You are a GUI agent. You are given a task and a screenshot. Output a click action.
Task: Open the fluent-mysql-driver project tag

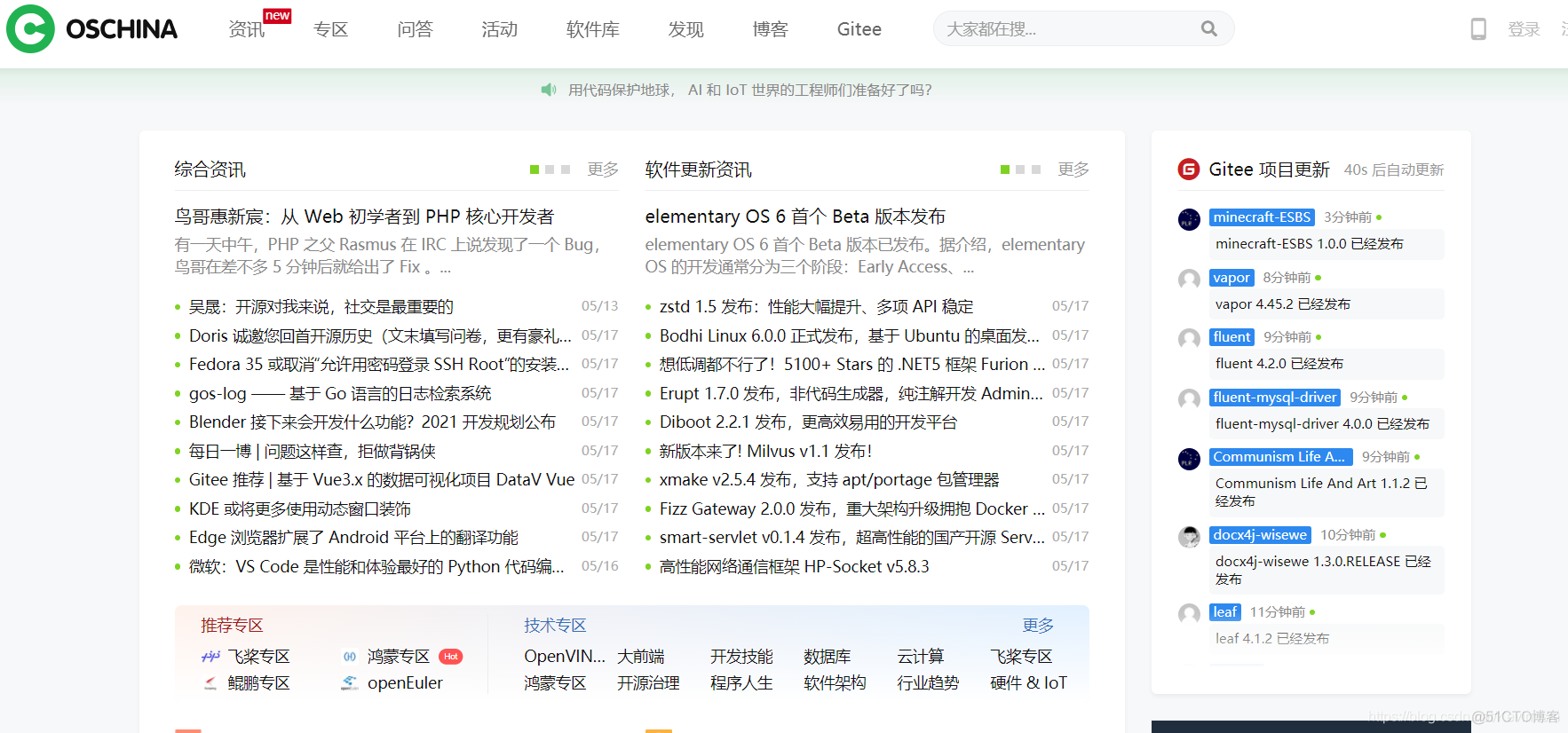click(1275, 398)
